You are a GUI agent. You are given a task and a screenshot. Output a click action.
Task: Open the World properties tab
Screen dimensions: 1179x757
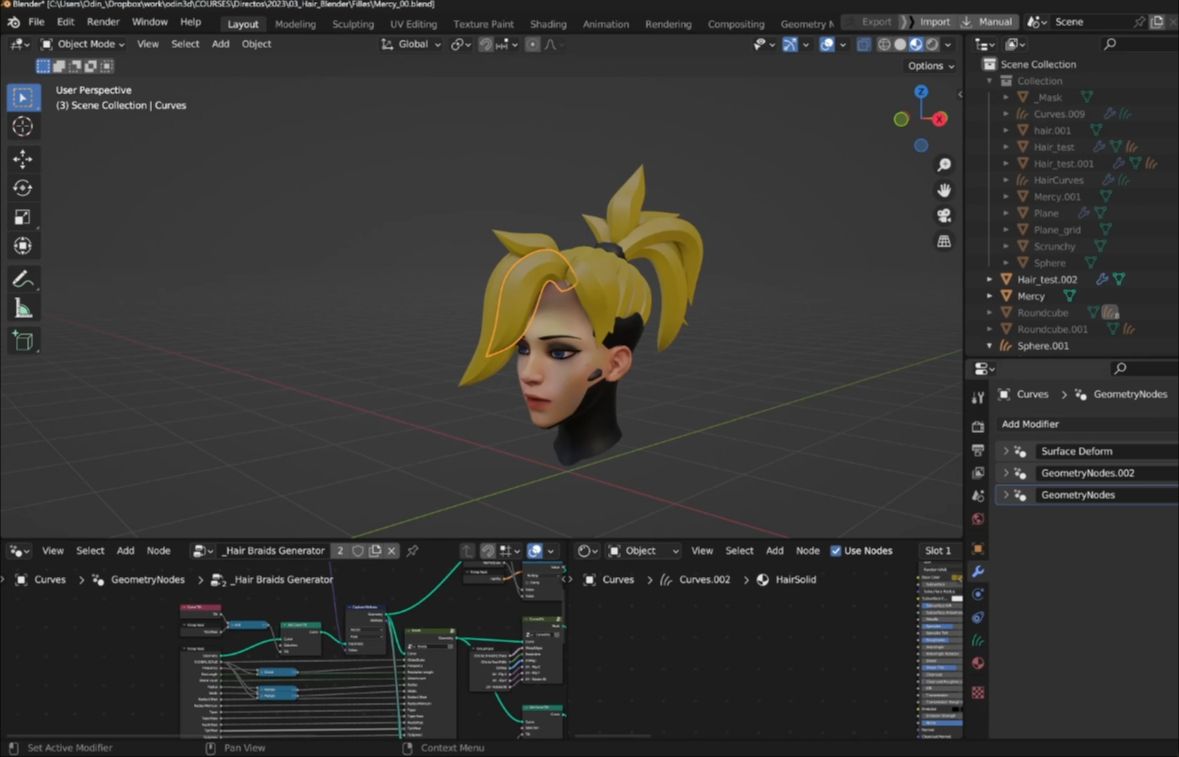tap(977, 519)
